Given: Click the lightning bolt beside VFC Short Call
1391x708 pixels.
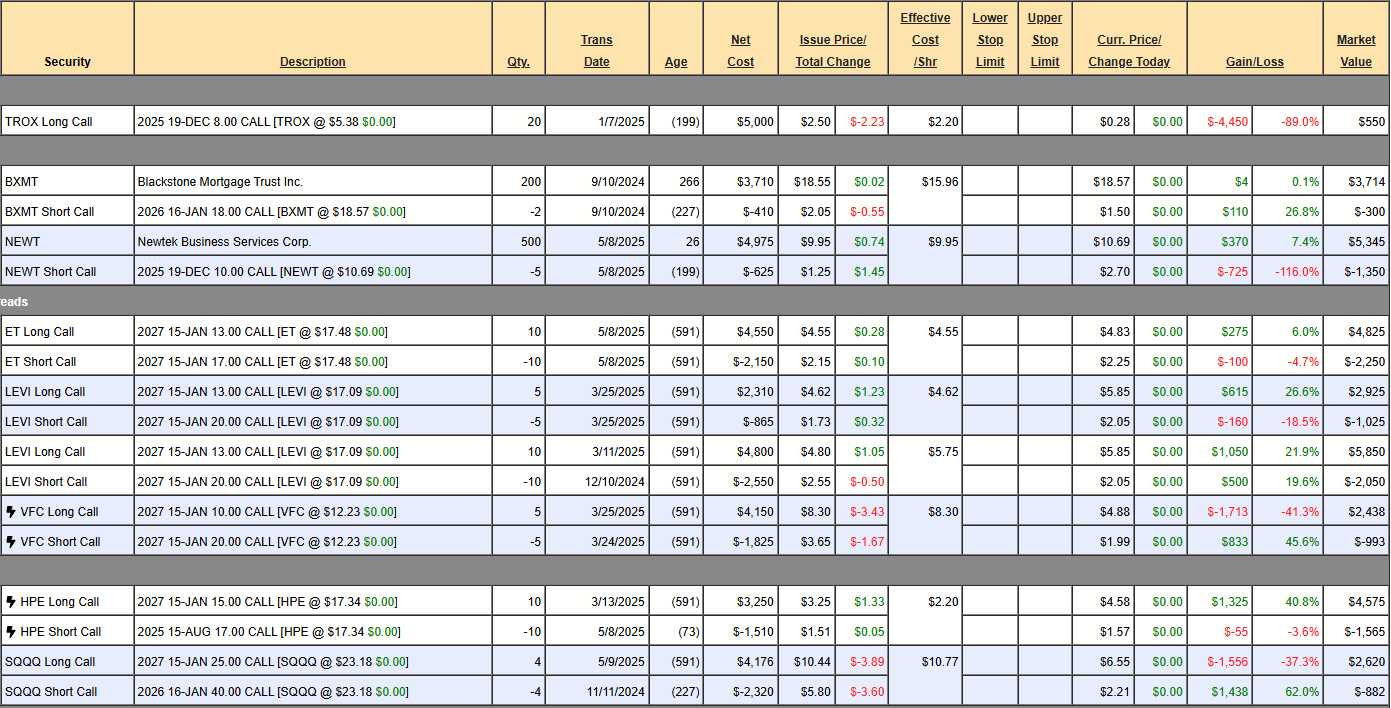Looking at the screenshot, I should [x=11, y=542].
